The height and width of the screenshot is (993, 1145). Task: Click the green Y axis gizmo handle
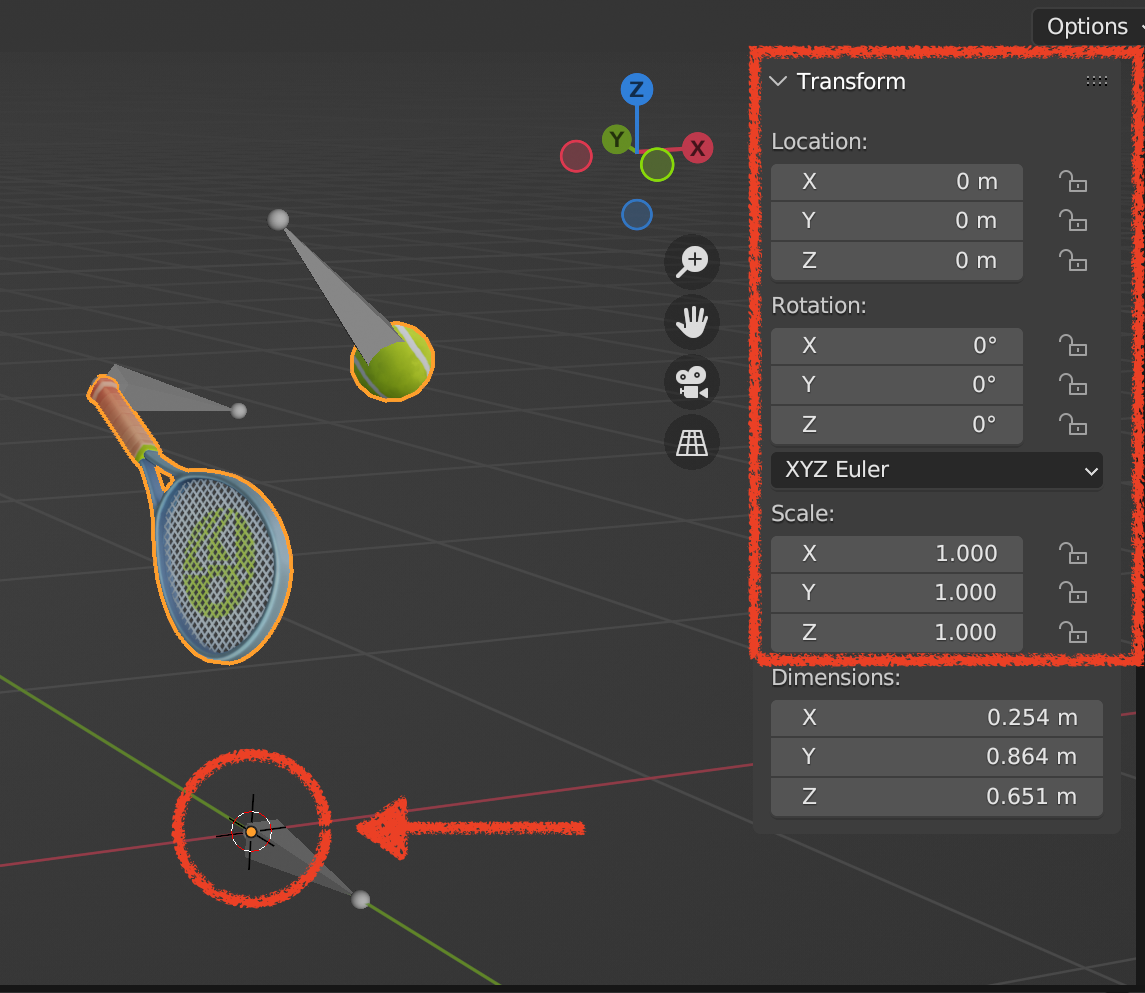(617, 139)
